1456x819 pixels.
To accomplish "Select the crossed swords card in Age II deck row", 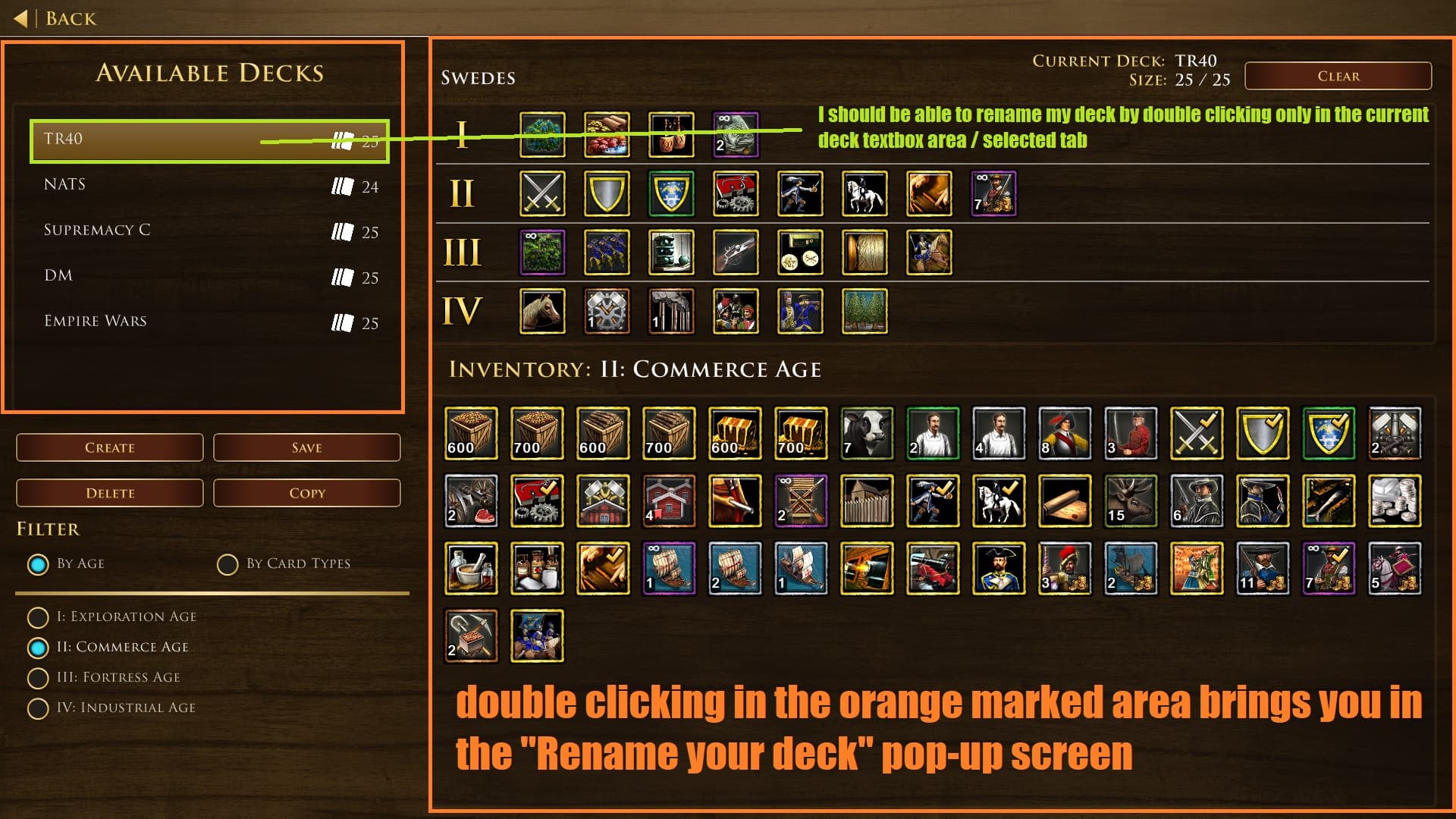I will pos(542,193).
